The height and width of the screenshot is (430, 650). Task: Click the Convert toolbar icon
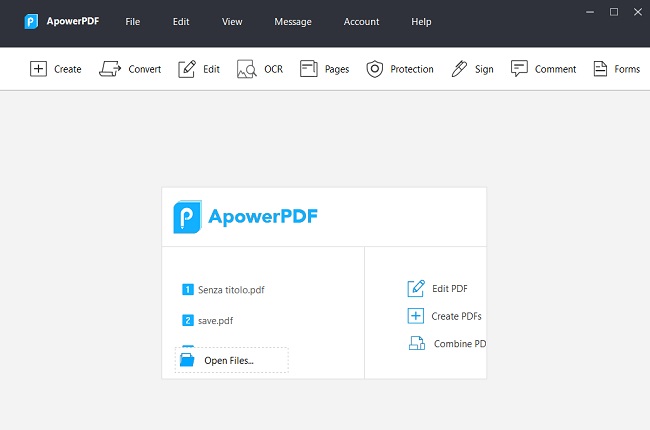coord(110,69)
